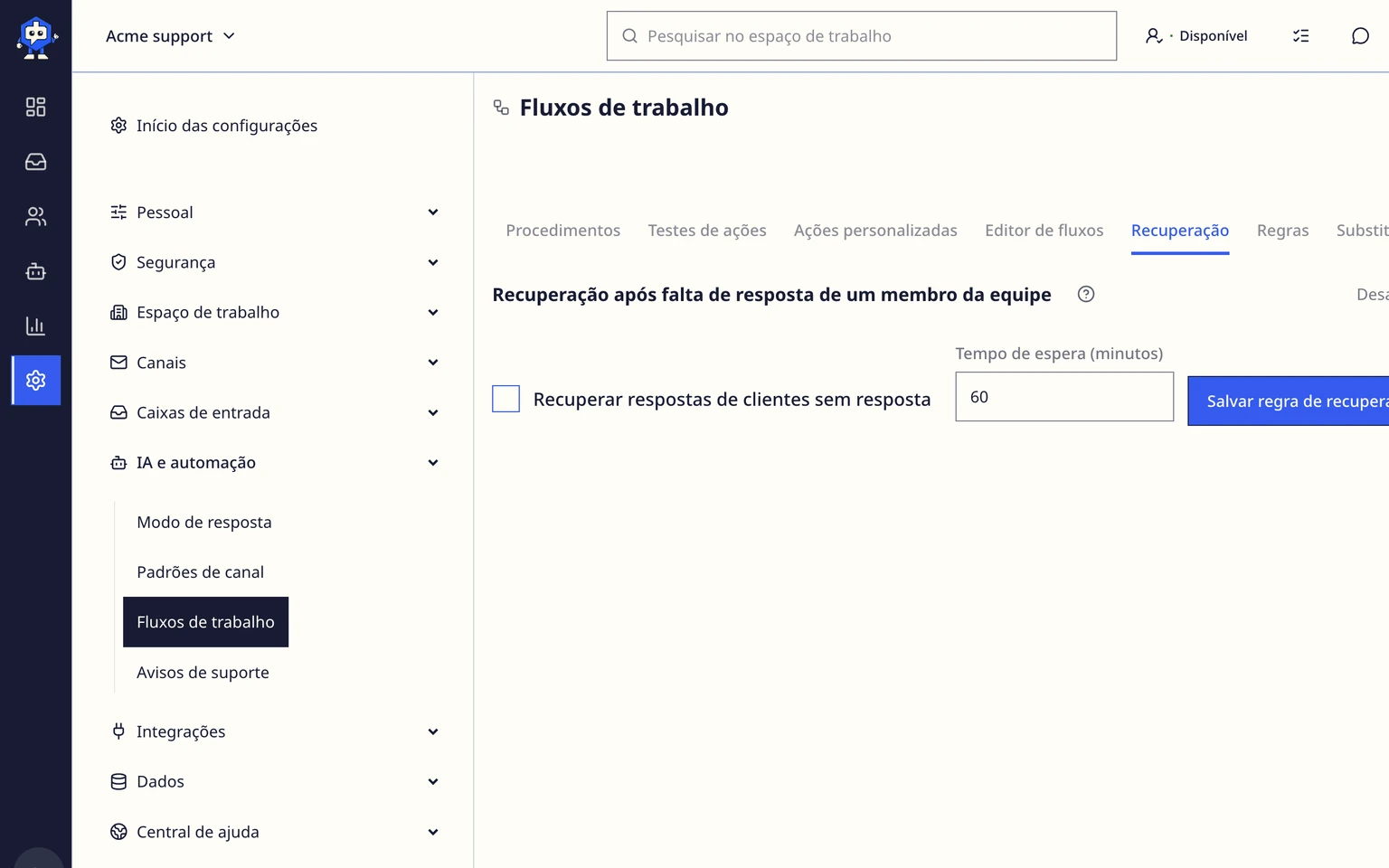Click the Tempo de espera minutes field
This screenshot has width=1389, height=868.
(1064, 397)
